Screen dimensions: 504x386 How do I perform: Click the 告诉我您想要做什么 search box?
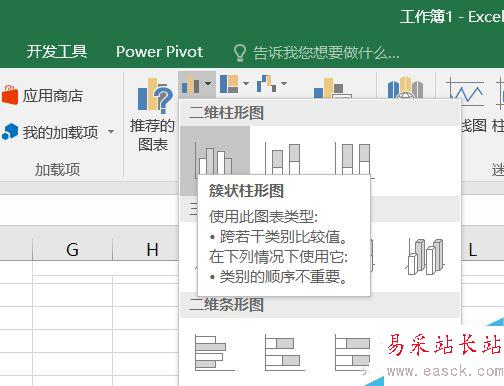pyautogui.click(x=326, y=53)
